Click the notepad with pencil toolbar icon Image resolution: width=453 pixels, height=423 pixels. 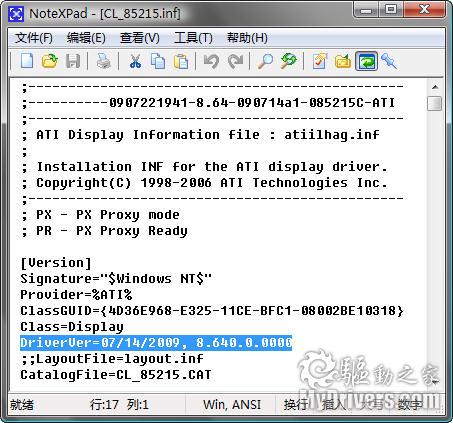click(320, 61)
